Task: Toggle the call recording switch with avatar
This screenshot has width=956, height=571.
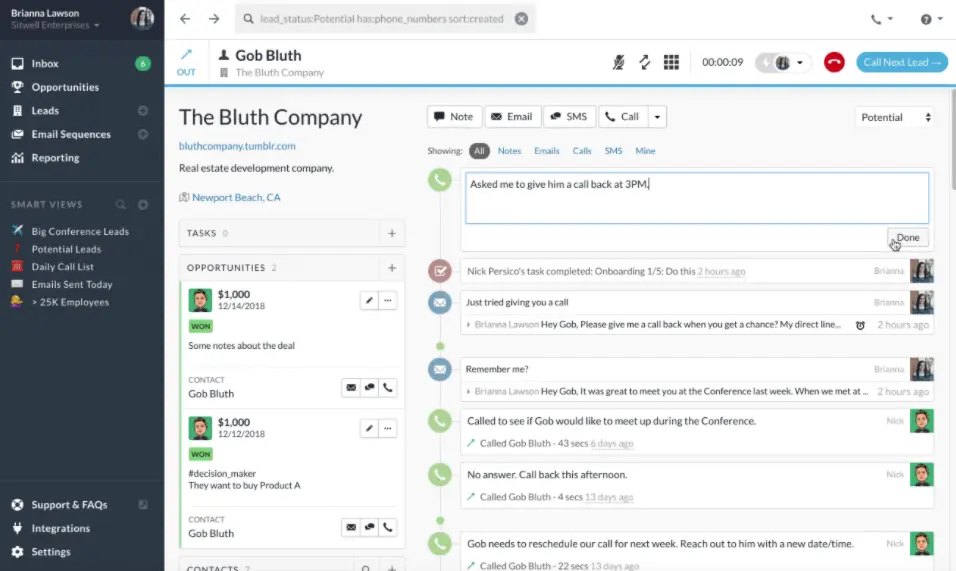Action: (x=774, y=62)
